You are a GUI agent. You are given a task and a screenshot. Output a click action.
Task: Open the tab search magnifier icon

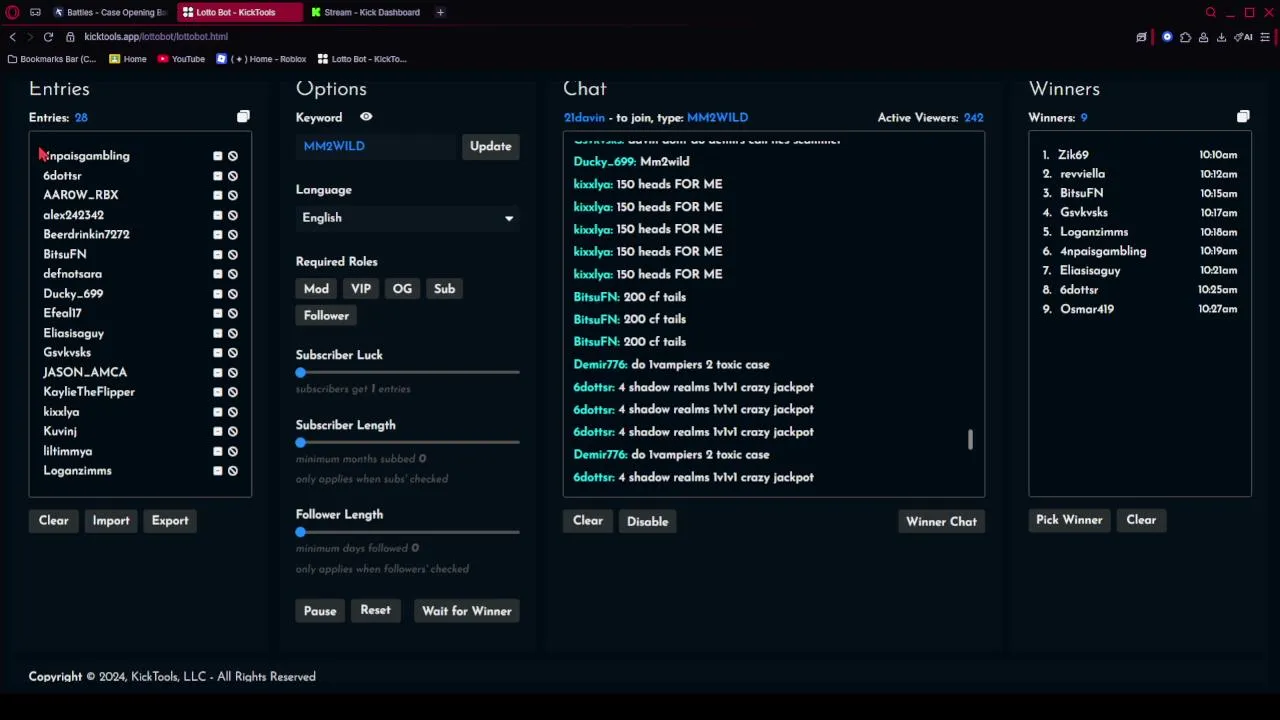[1210, 12]
